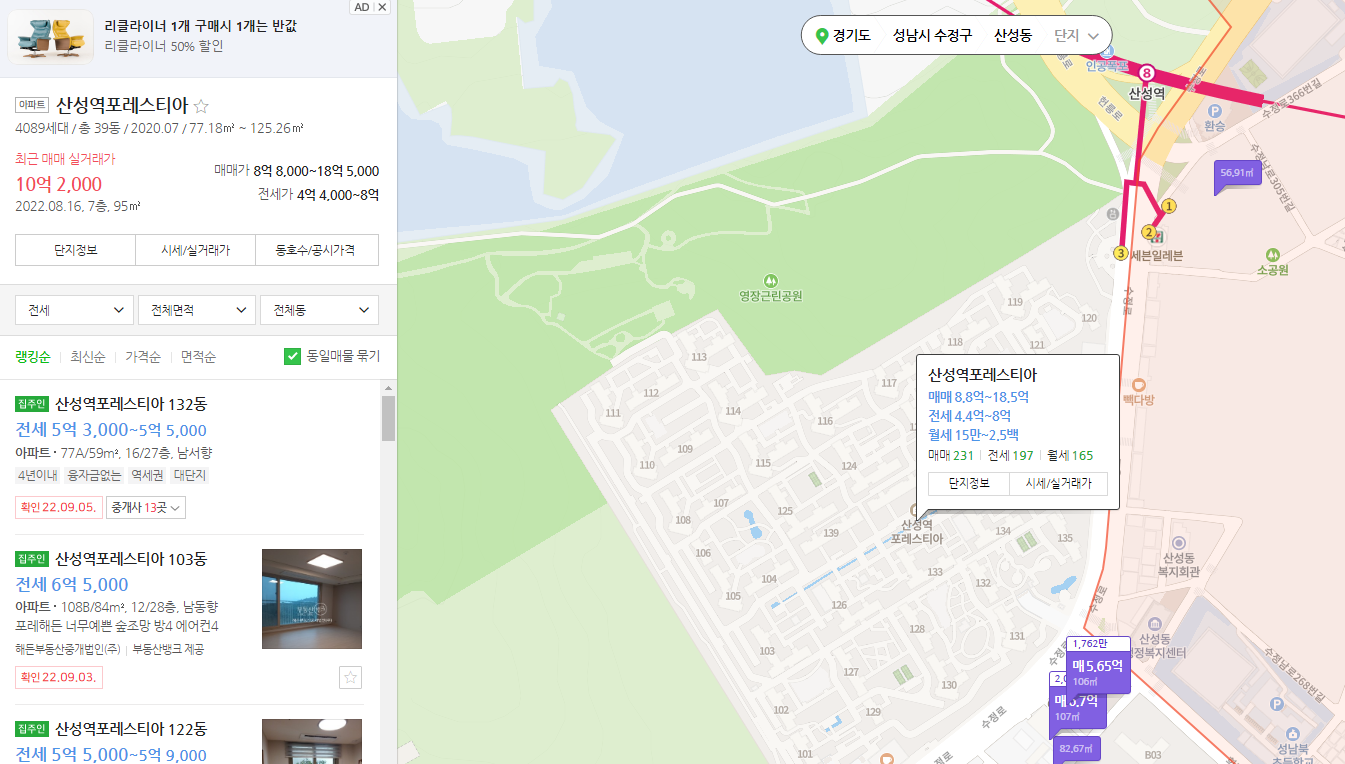Select route marker number 1
Viewport: 1345px width, 764px height.
click(x=1169, y=206)
